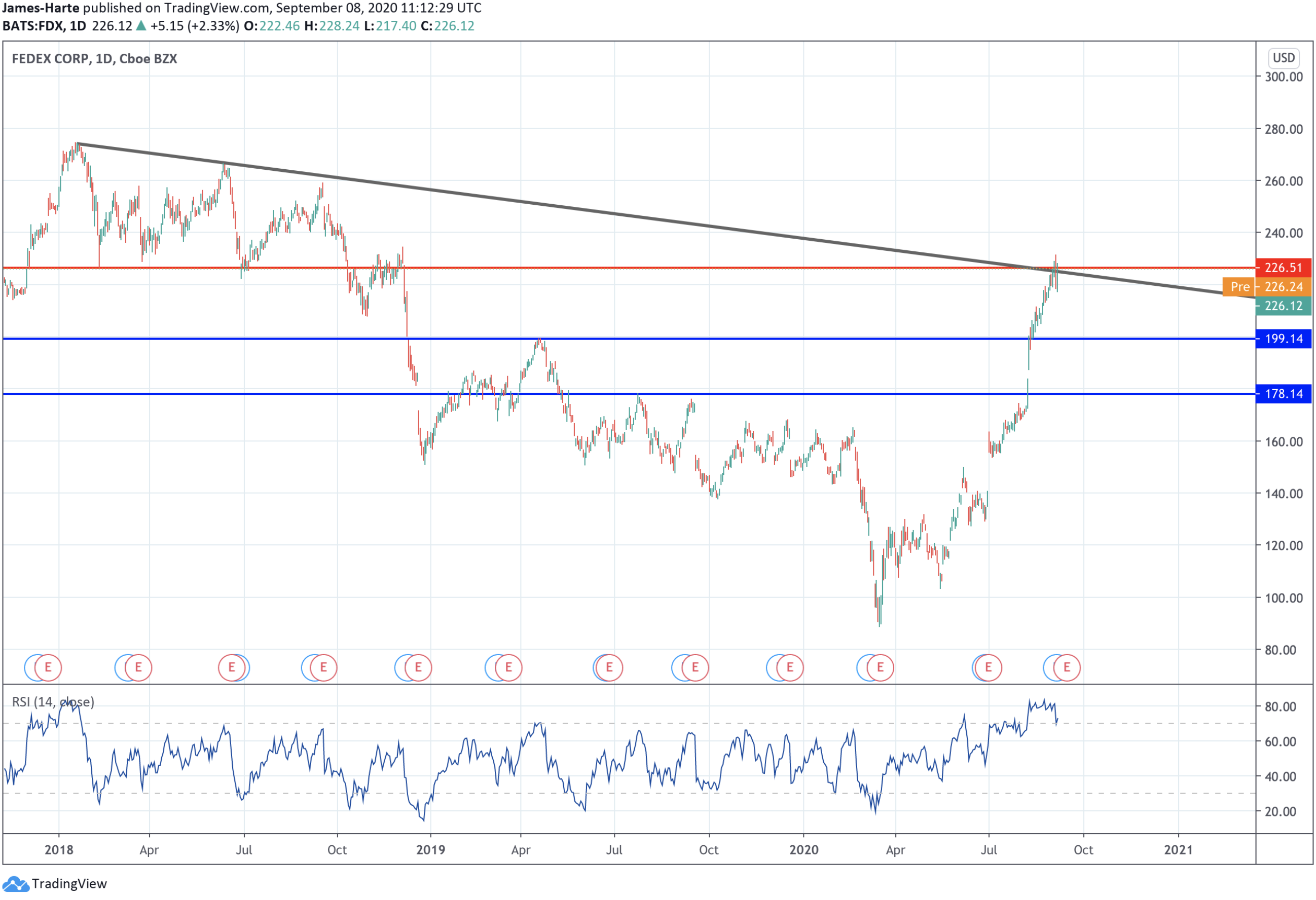This screenshot has width=1316, height=900.
Task: Click the TradingView cloud logo icon
Action: tap(15, 884)
